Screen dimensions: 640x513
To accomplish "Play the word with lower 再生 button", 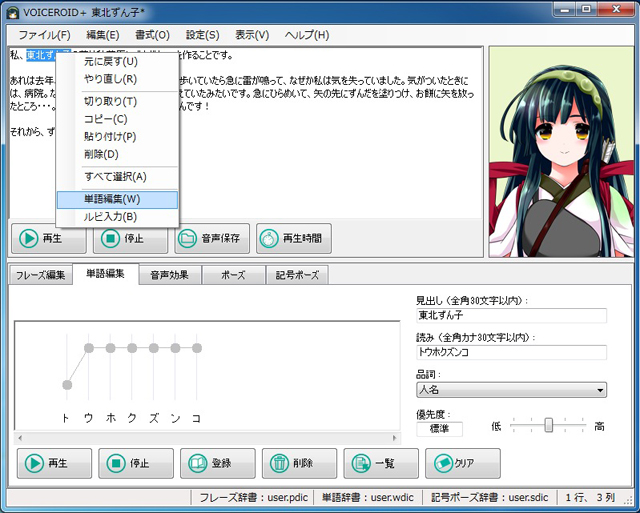I will (x=54, y=463).
